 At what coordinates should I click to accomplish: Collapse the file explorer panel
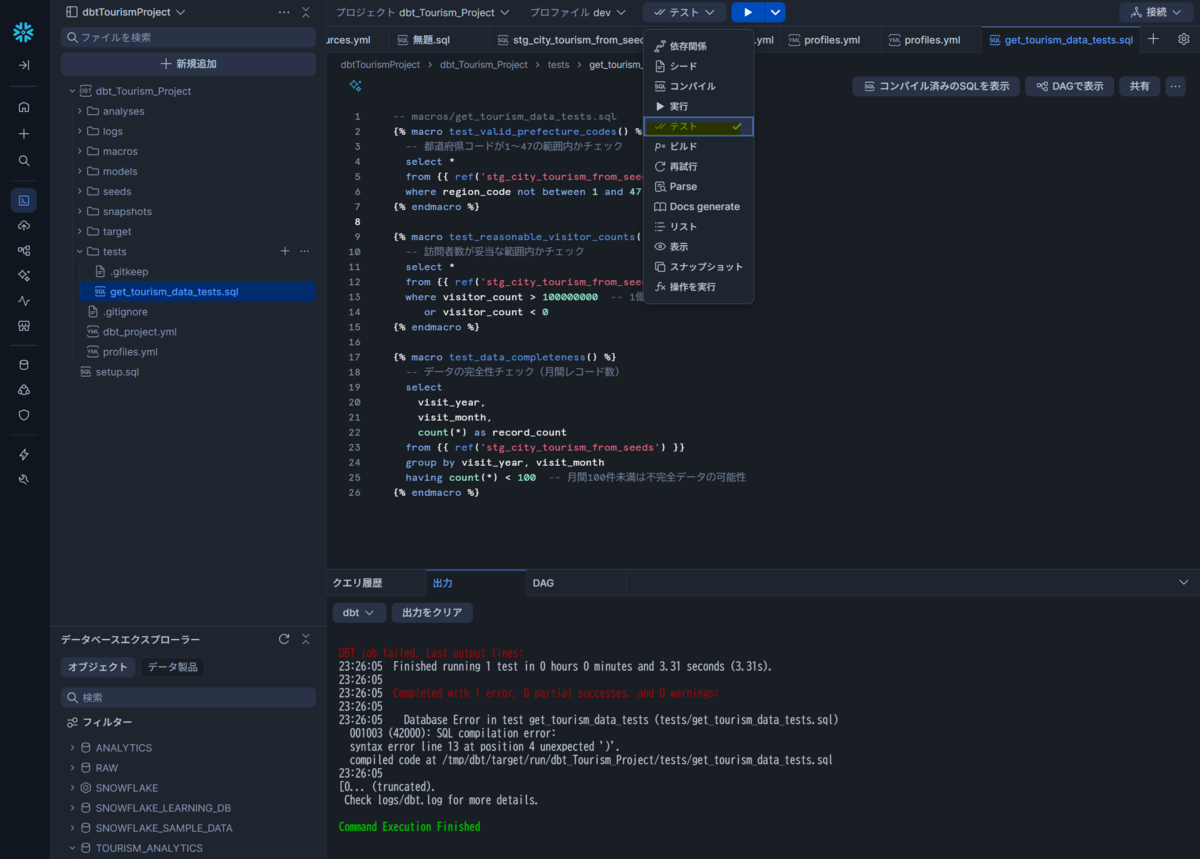coord(306,12)
